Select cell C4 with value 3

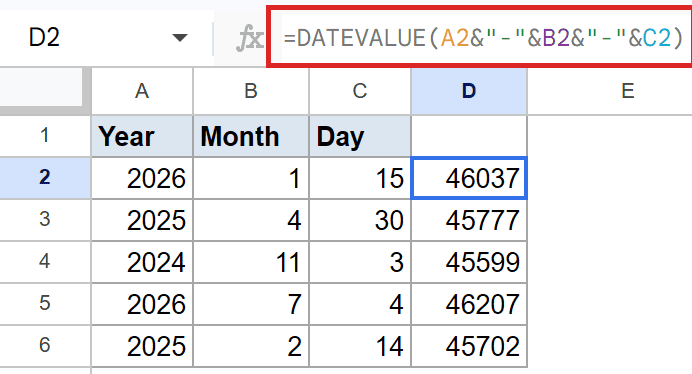(x=360, y=262)
